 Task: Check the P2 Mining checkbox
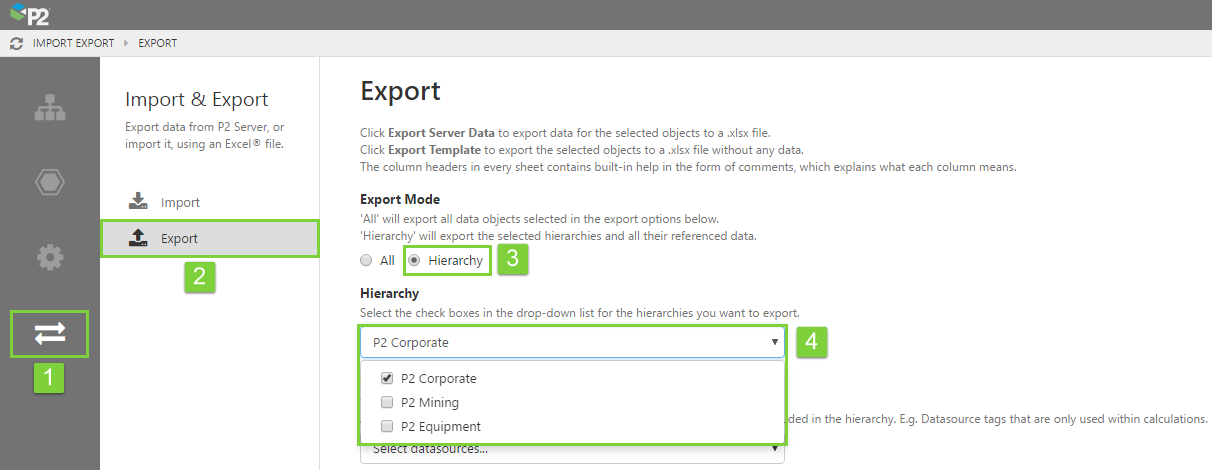pyautogui.click(x=387, y=403)
